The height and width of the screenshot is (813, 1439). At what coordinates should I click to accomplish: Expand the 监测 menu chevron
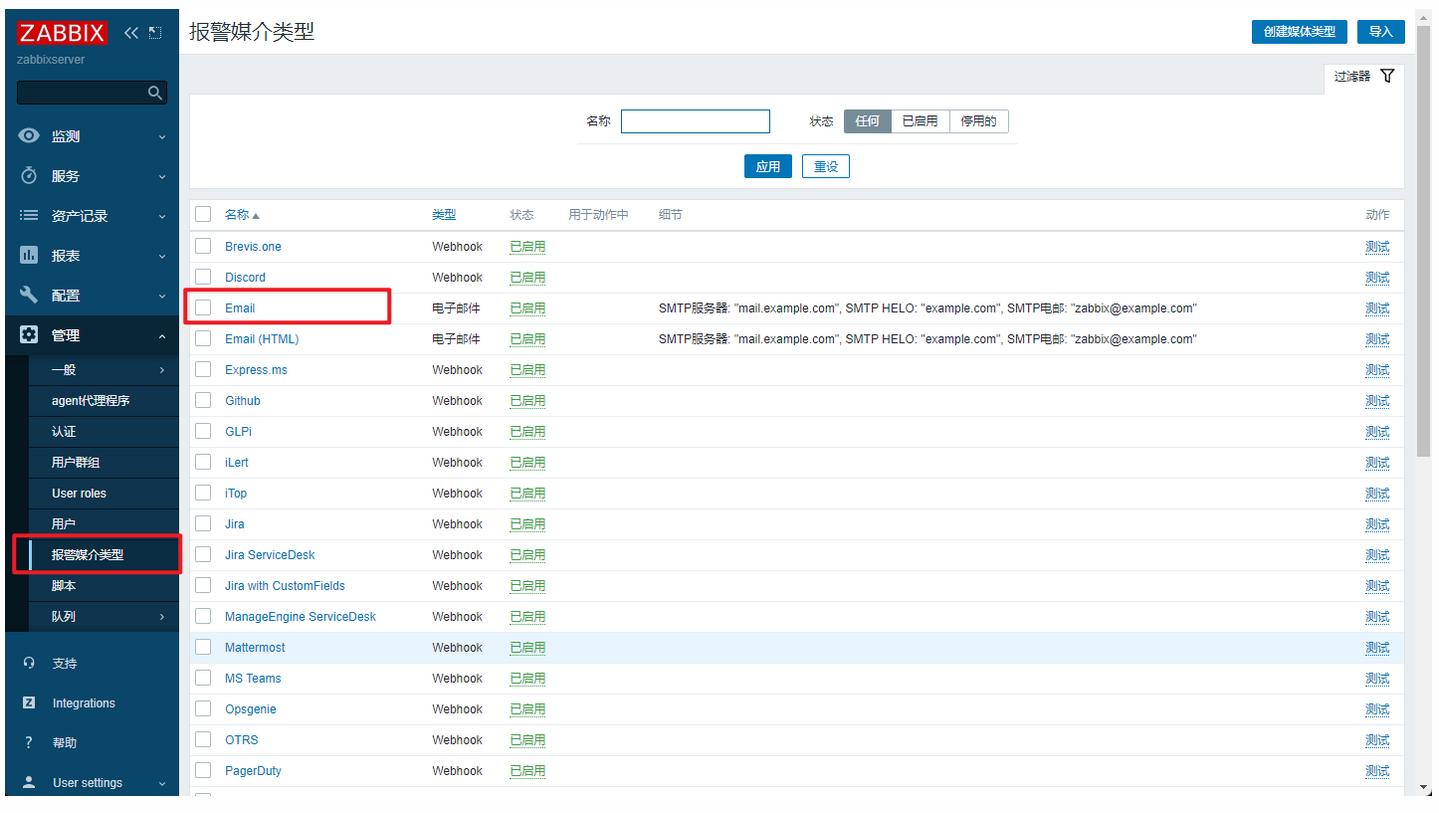click(162, 137)
